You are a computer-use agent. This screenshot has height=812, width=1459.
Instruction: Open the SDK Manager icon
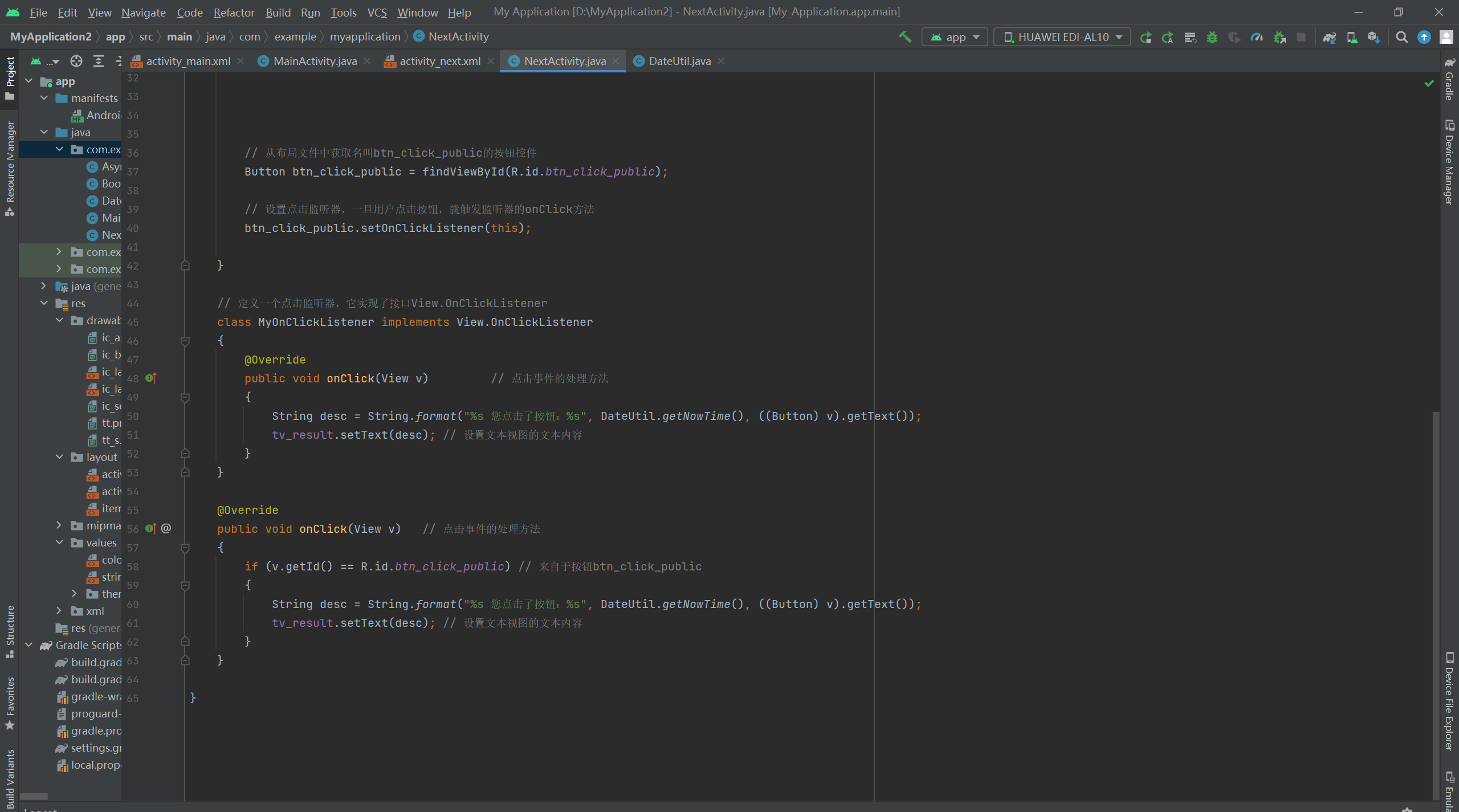(1374, 37)
